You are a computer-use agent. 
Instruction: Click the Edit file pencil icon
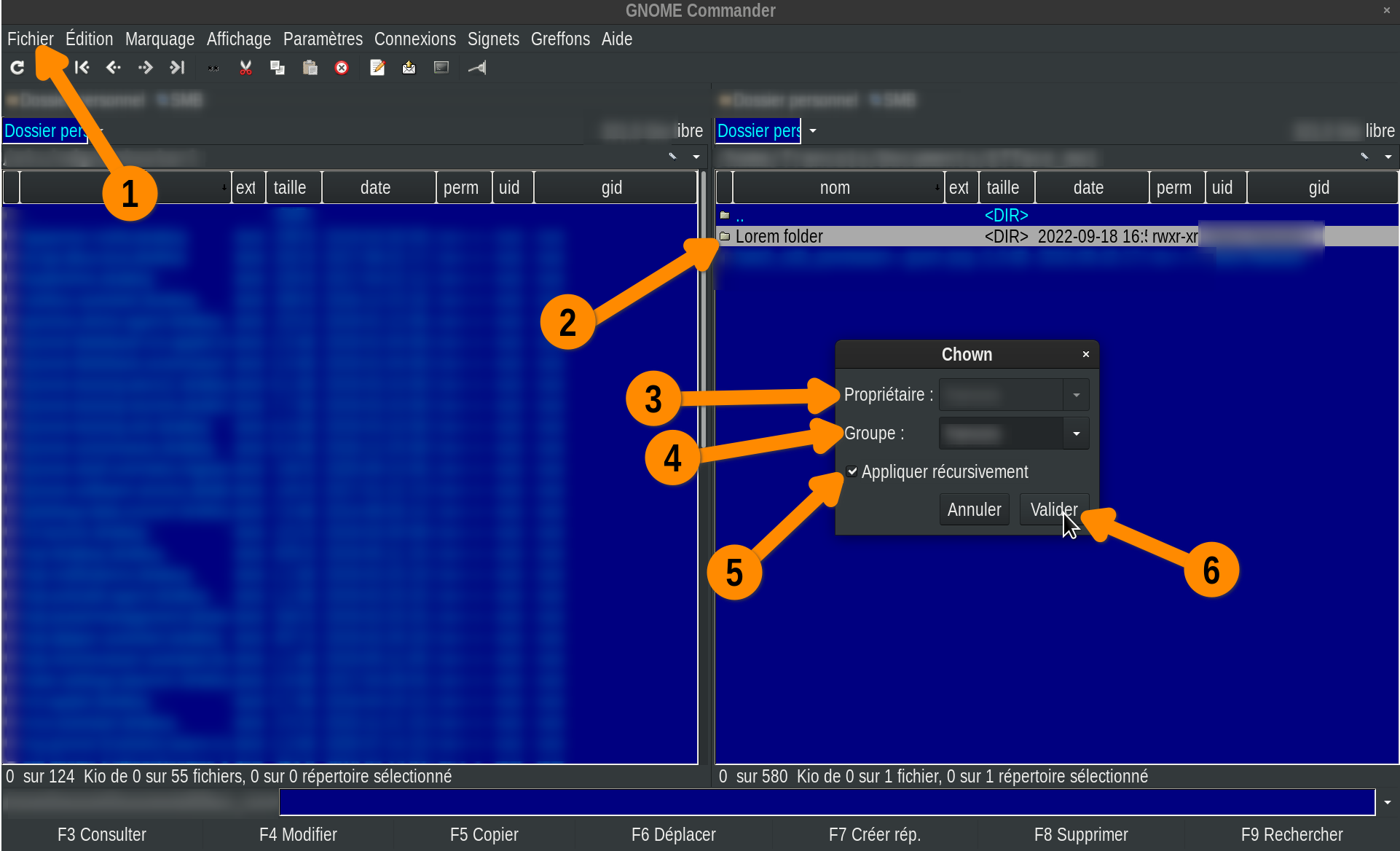[x=377, y=68]
